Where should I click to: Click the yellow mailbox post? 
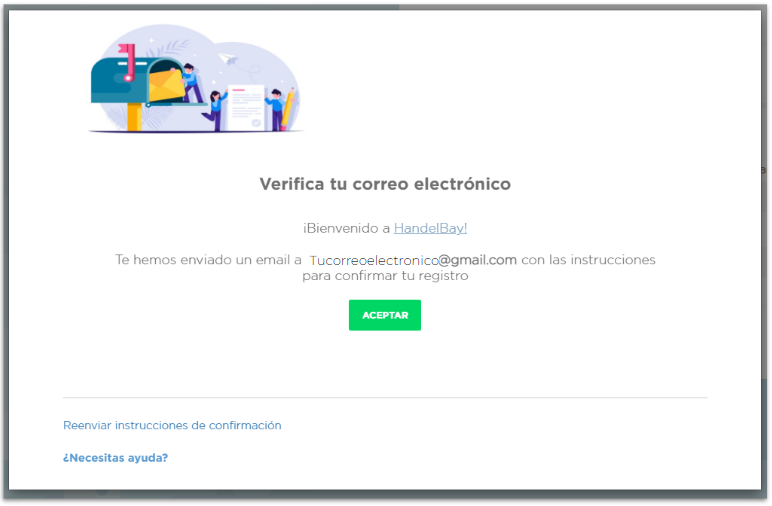click(x=134, y=117)
